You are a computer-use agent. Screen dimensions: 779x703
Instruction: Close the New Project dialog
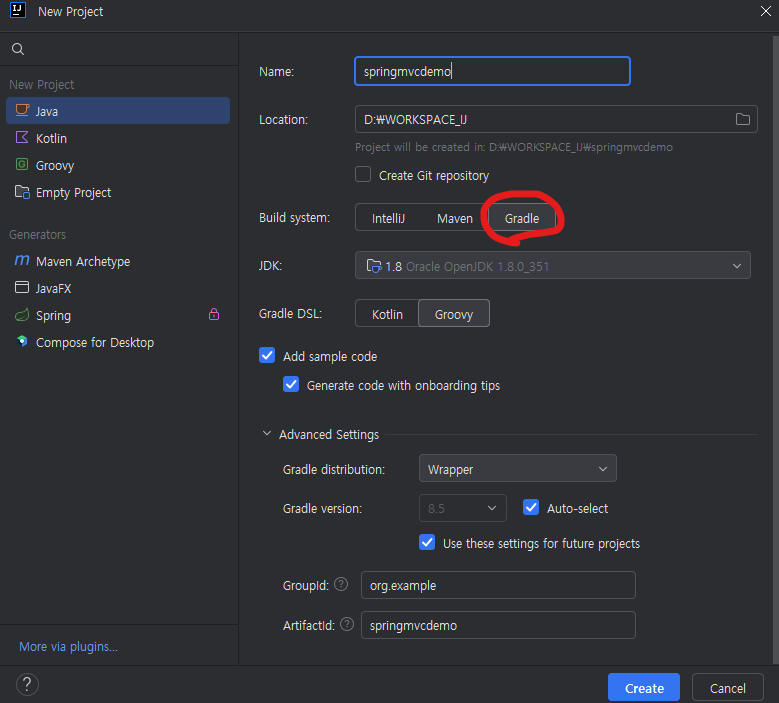(x=766, y=11)
